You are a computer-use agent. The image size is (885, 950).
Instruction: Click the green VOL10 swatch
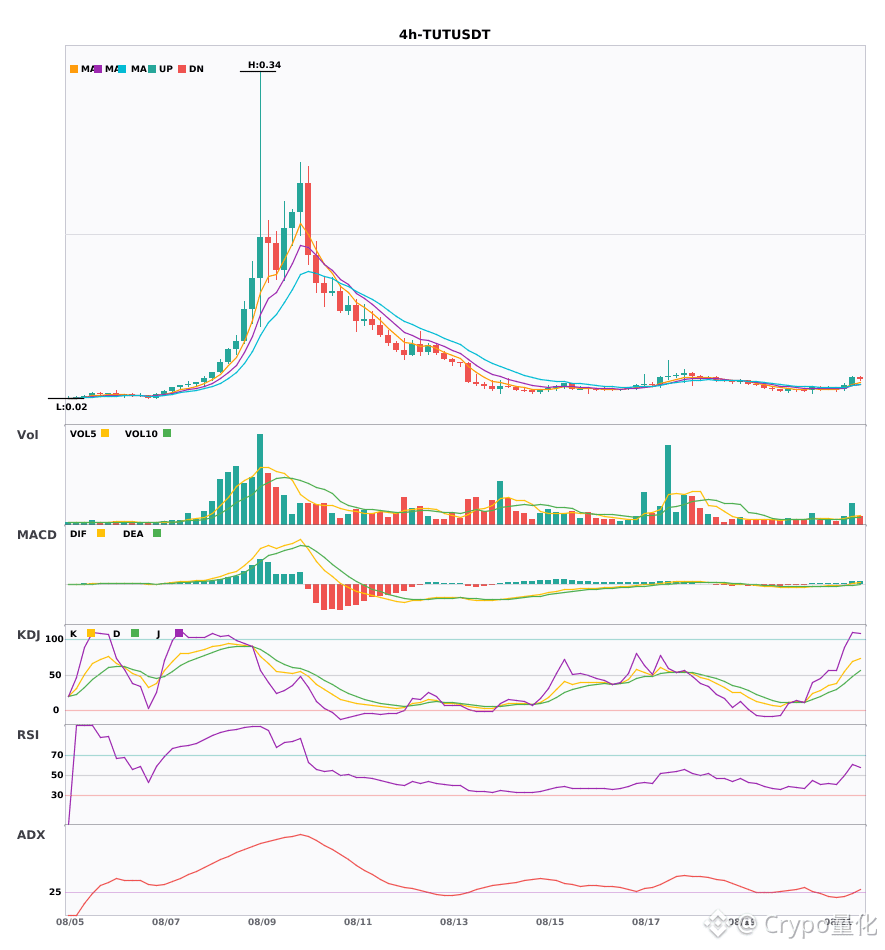tap(167, 433)
